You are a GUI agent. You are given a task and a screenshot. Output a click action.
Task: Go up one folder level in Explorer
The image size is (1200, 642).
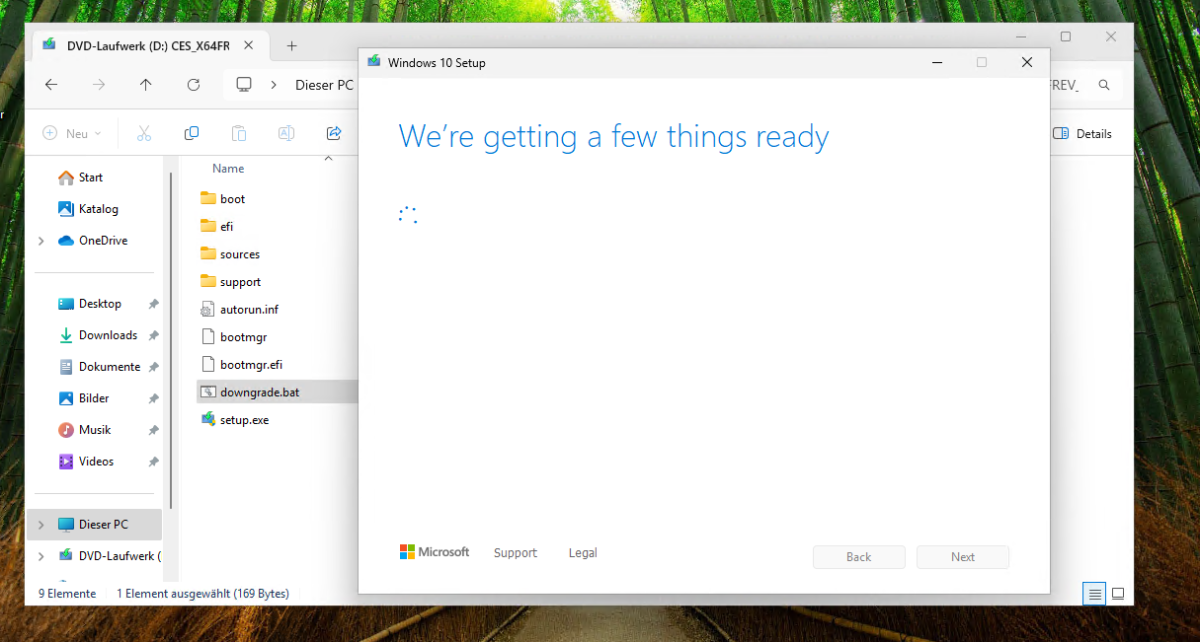146,85
